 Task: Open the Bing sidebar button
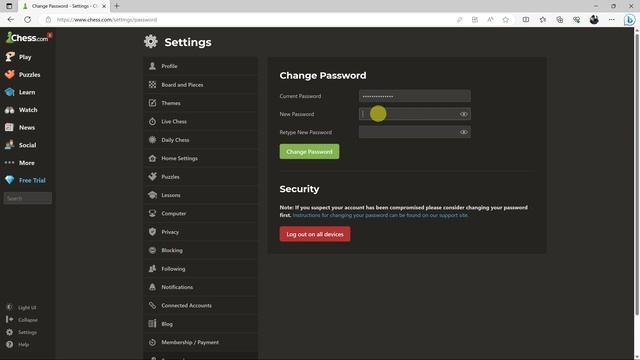[x=629, y=20]
